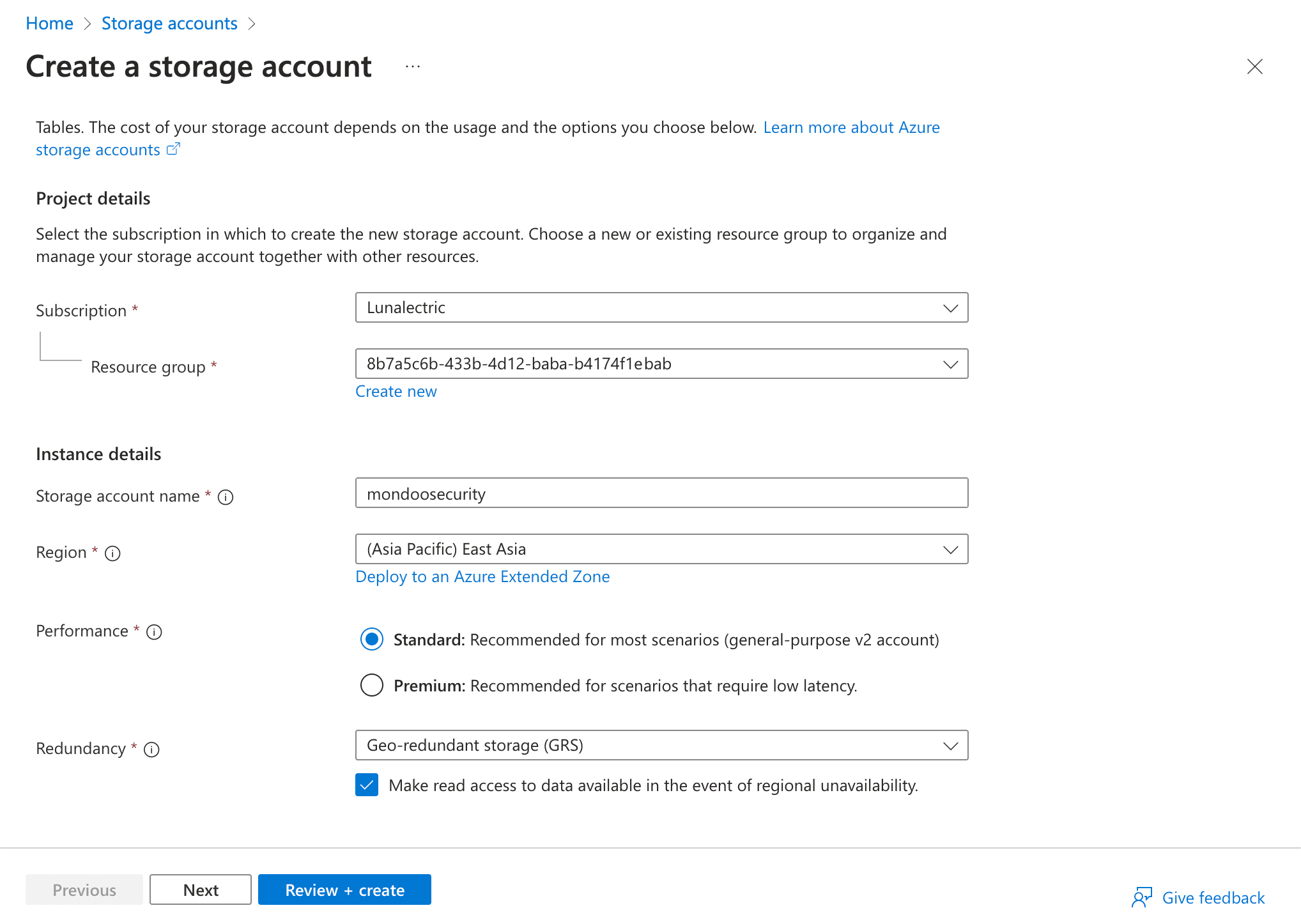The image size is (1301, 924).
Task: Uncheck read access during regional unavailability
Action: [366, 785]
